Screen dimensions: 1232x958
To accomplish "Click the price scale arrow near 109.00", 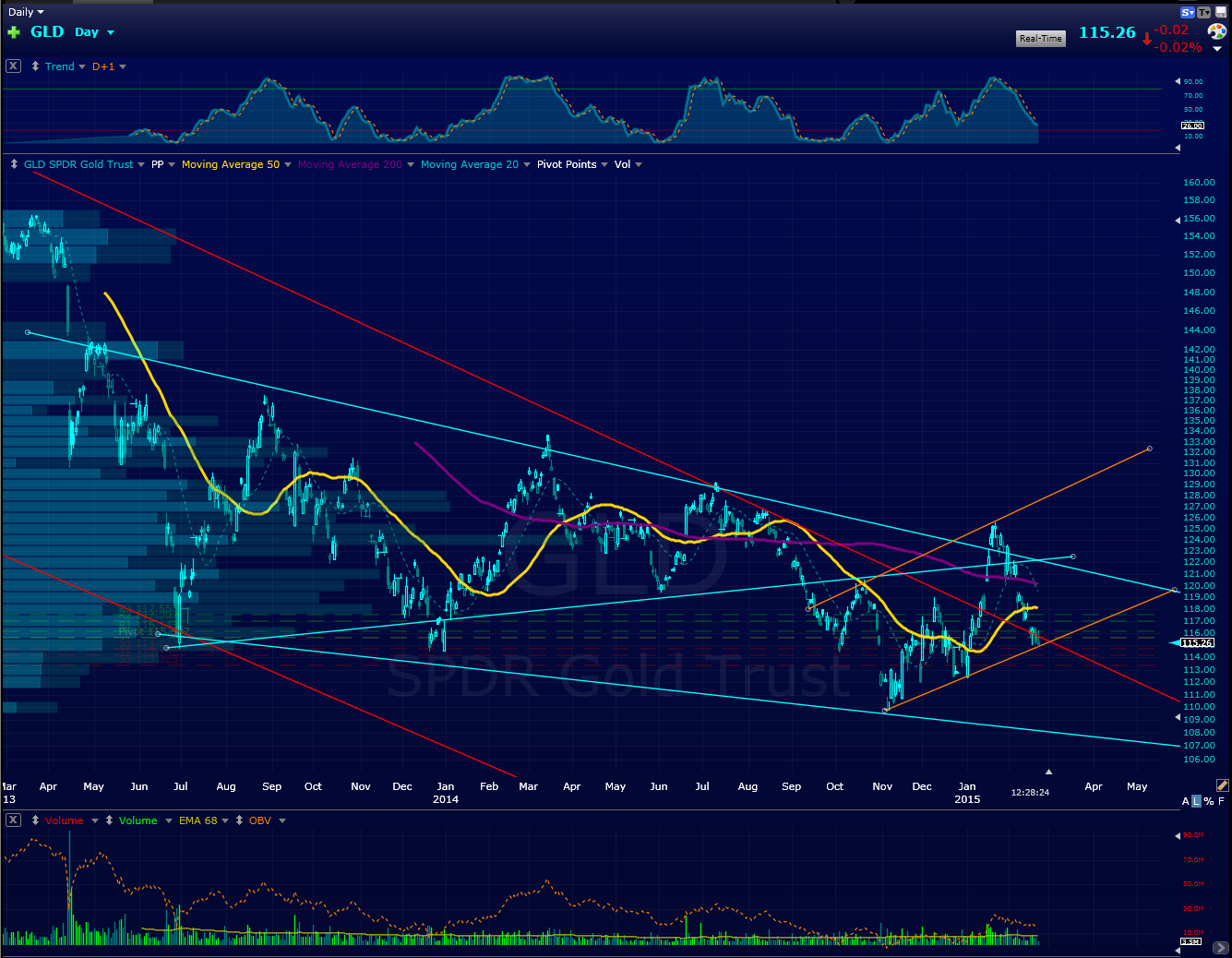I will 1178,717.
